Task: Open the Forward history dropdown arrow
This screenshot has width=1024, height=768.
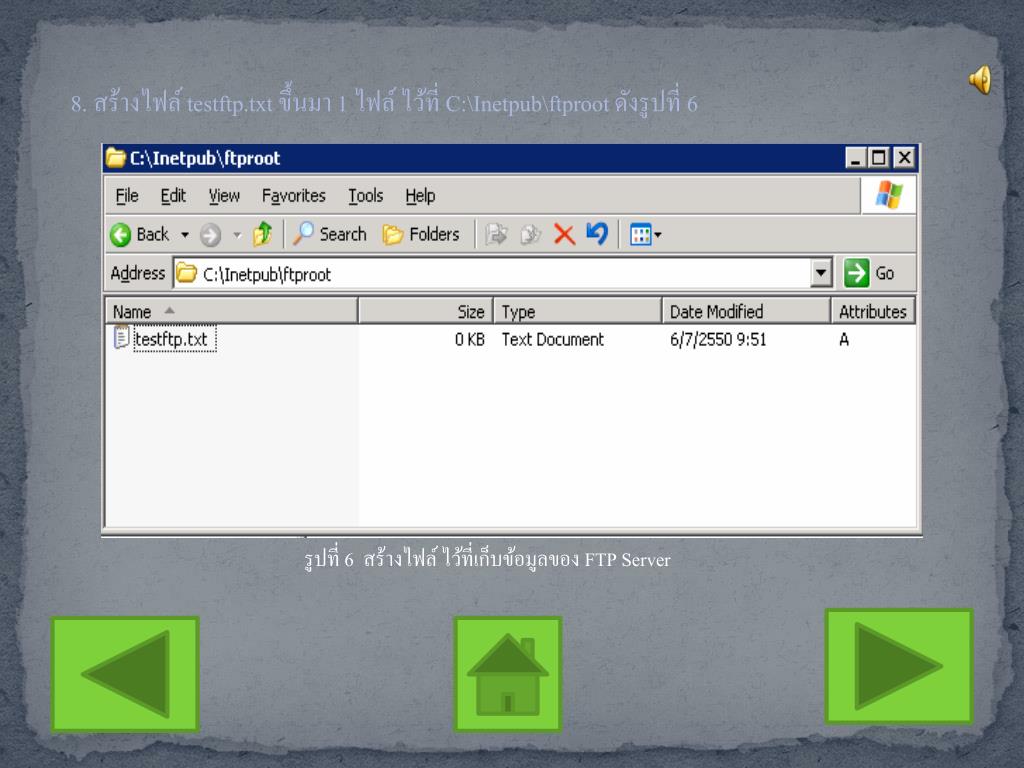Action: click(237, 234)
